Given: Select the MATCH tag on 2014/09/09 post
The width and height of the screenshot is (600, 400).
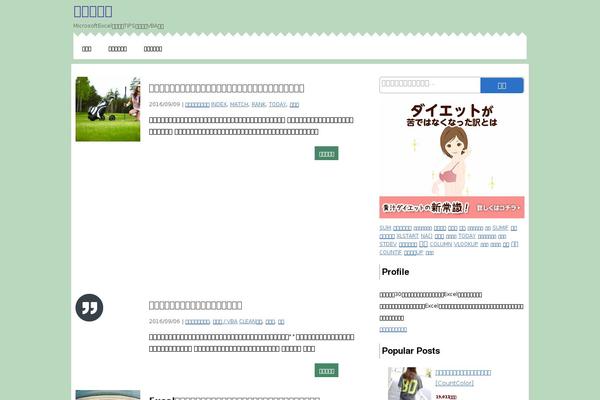Looking at the screenshot, I should click(x=239, y=104).
